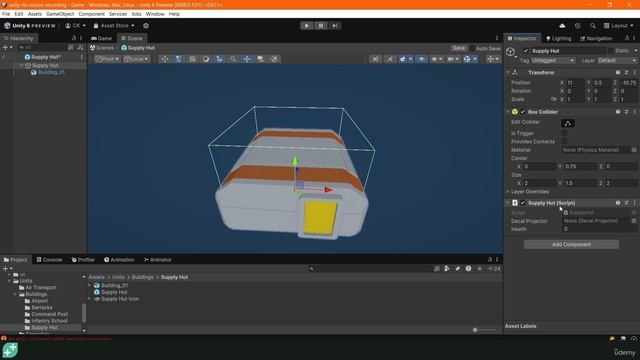Toggle the Supply Hut active checkbox in Inspector
The image size is (640, 360).
[526, 51]
